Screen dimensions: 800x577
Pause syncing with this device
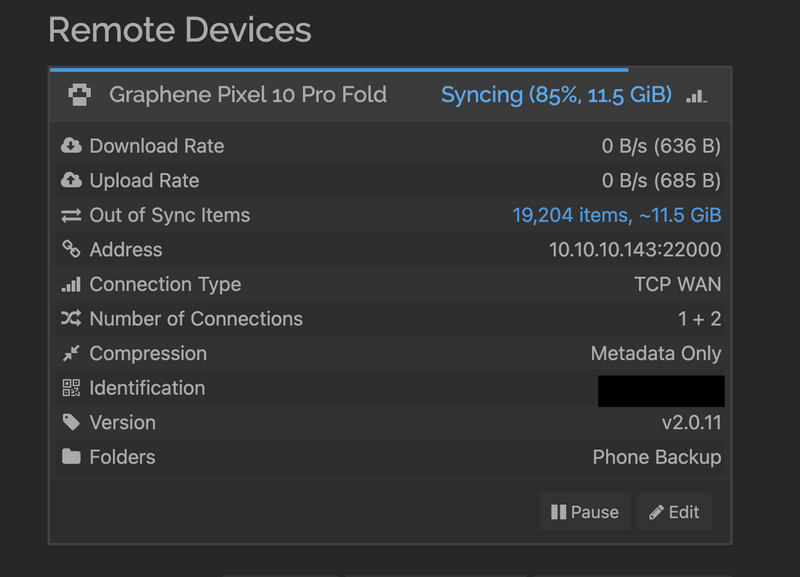585,512
